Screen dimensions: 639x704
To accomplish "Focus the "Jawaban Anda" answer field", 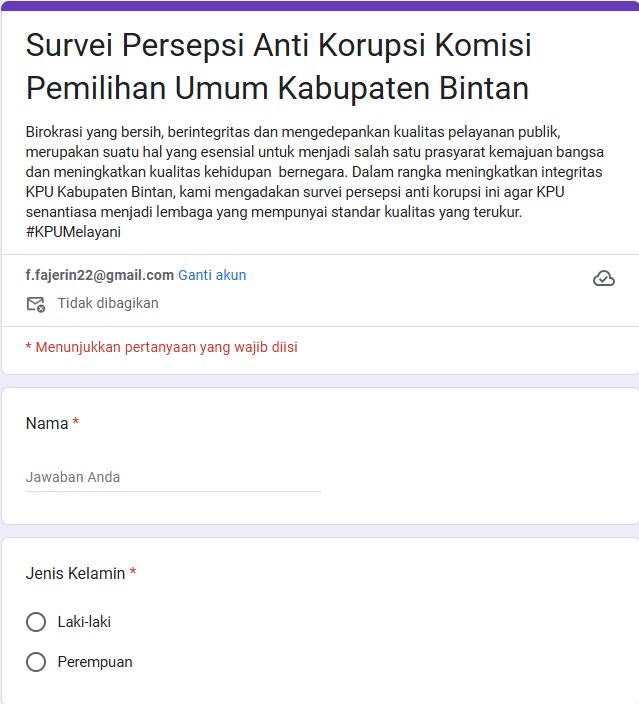I will [172, 478].
